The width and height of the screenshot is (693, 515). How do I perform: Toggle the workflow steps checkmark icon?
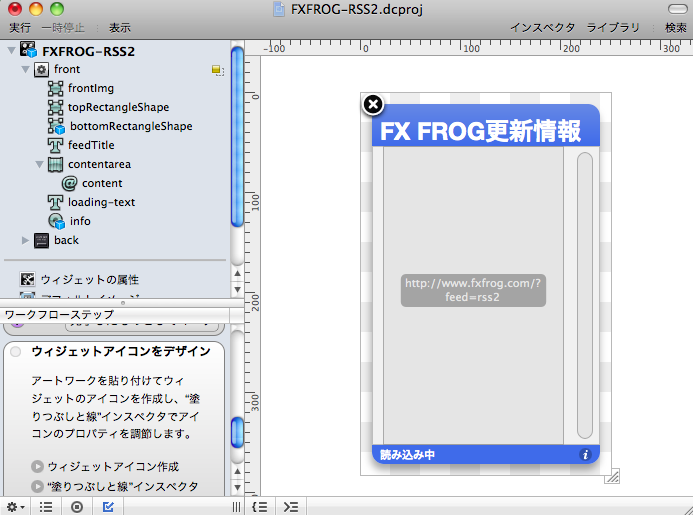(108, 506)
